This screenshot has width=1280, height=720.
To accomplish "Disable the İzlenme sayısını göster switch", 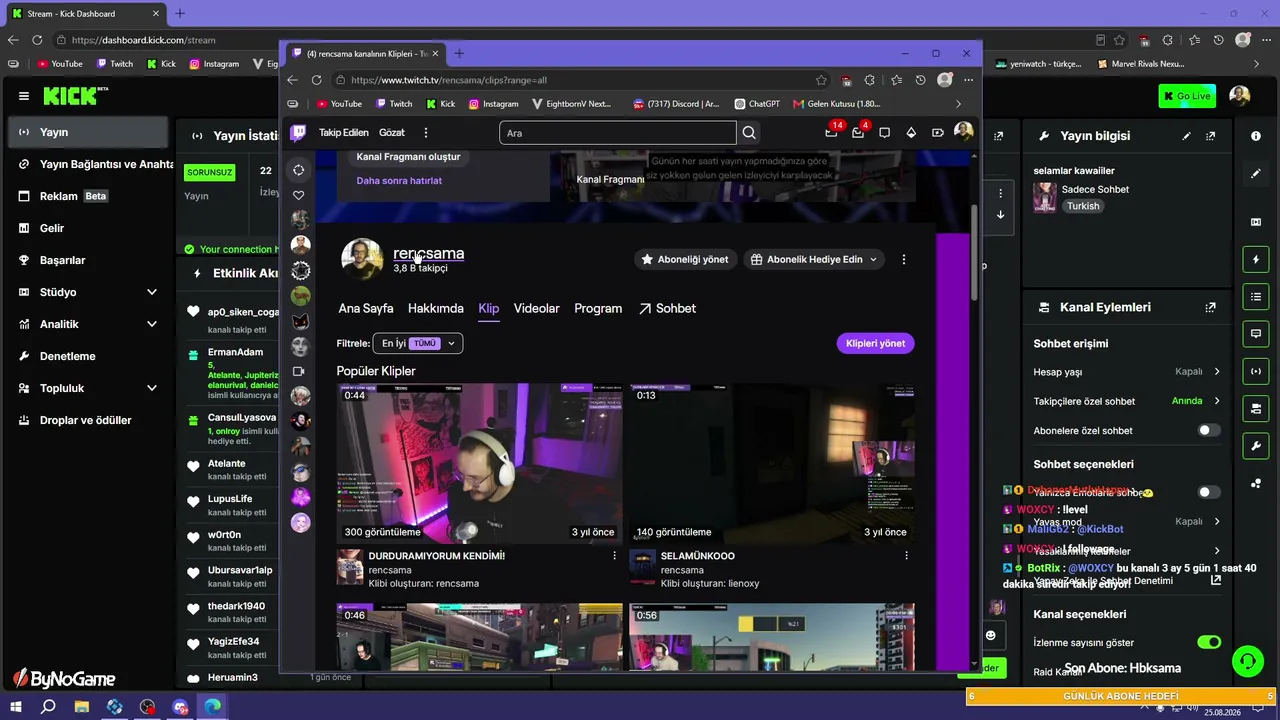I will pos(1209,642).
